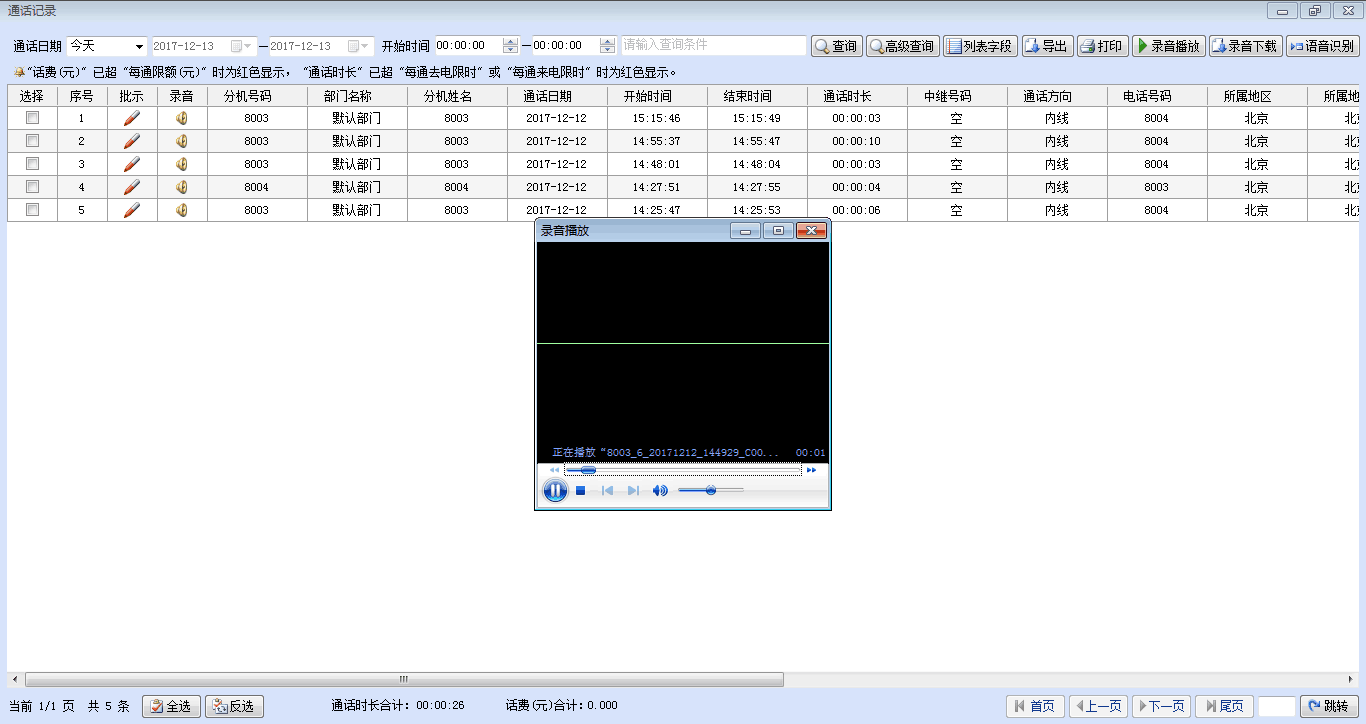Screen dimensions: 1366x724
Task: Expand the 通话日期 '今天' dropdown
Action: 138,47
